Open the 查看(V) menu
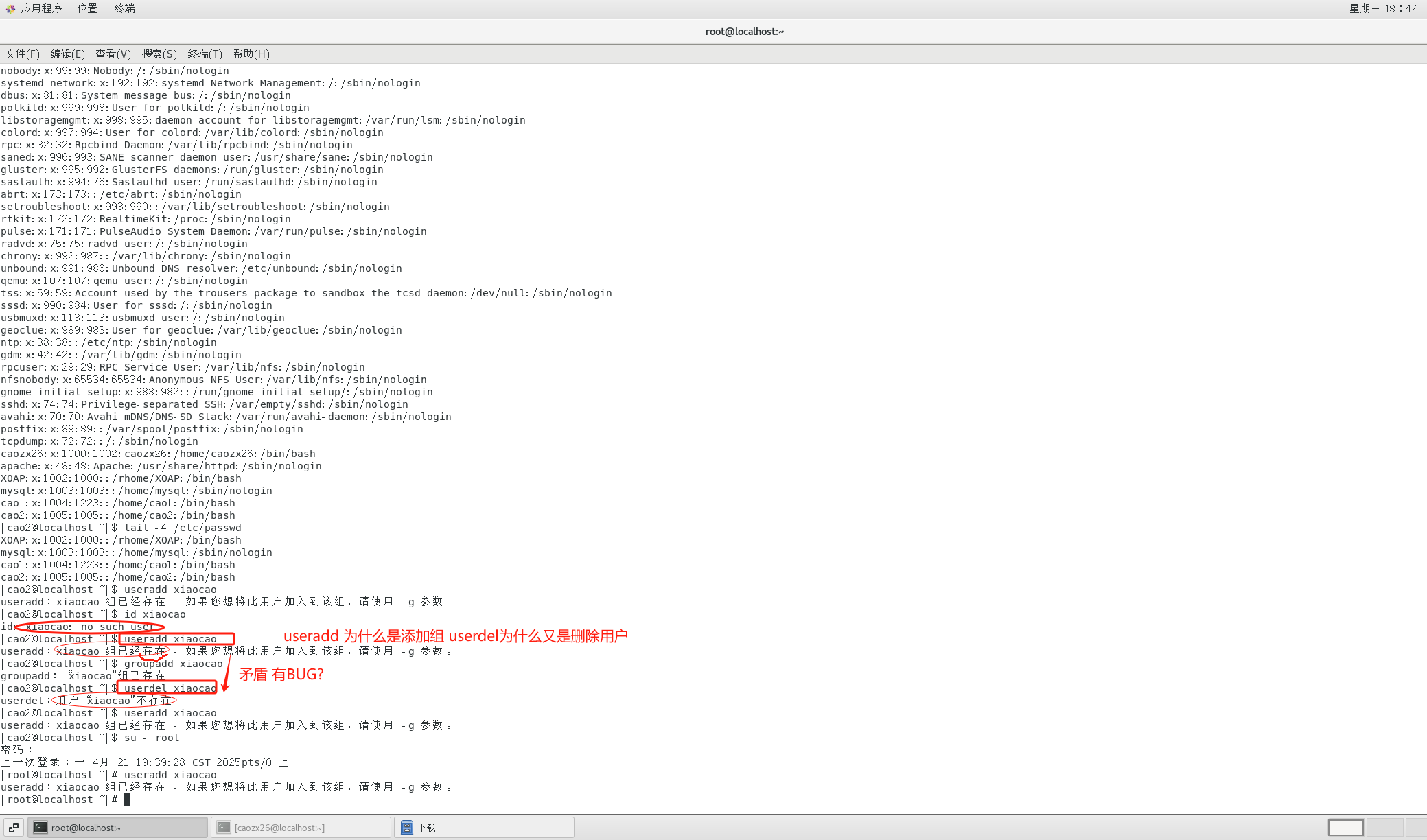Viewport: 1427px width, 840px height. (x=113, y=54)
